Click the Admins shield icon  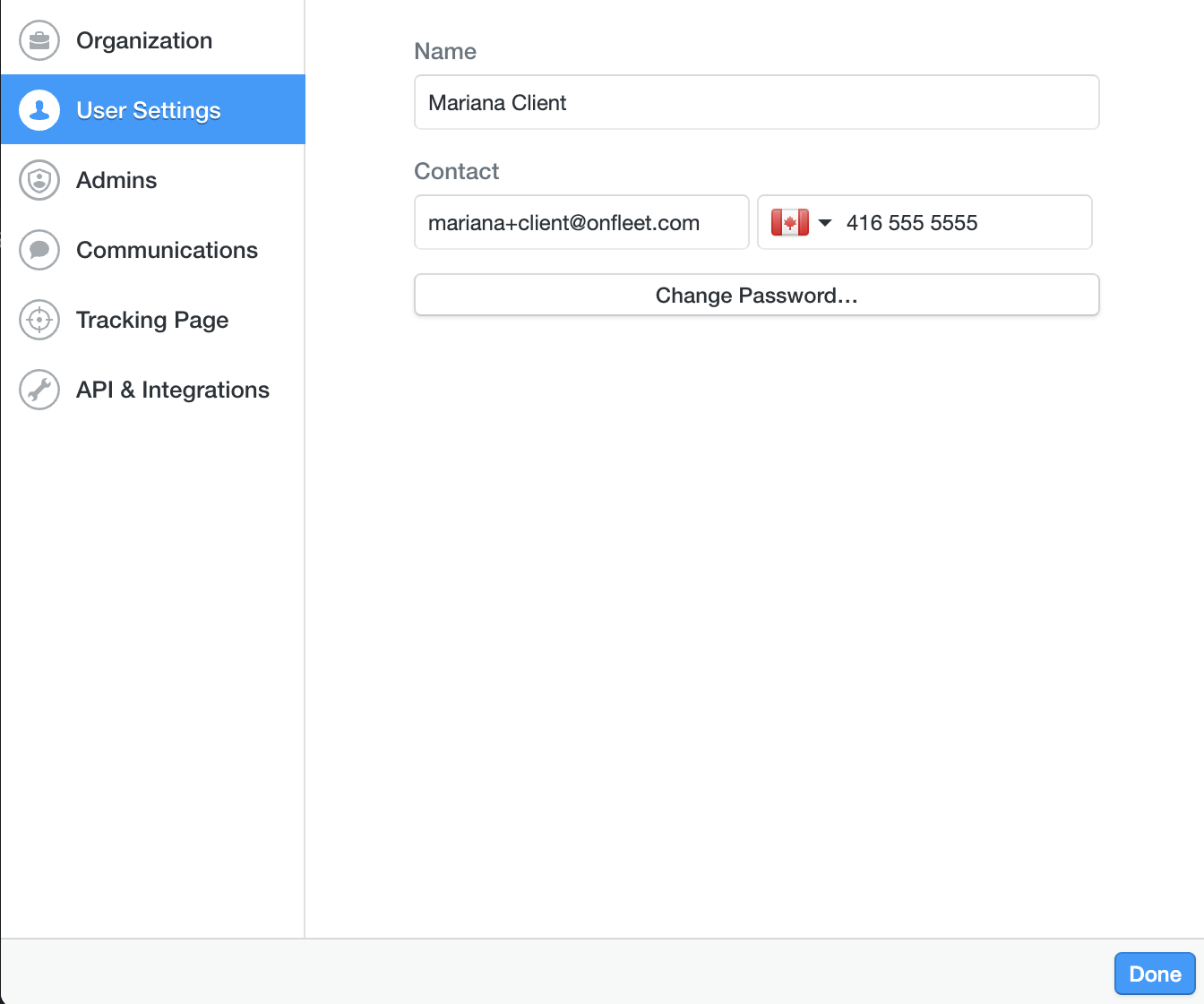(x=39, y=180)
